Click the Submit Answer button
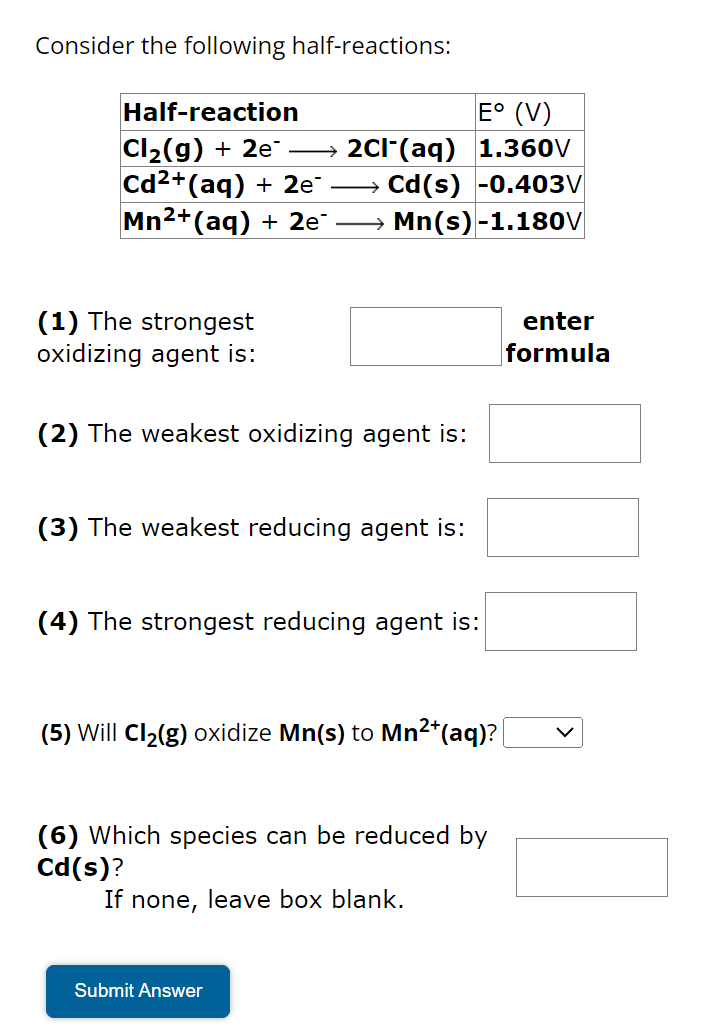The image size is (708, 1036). point(137,991)
